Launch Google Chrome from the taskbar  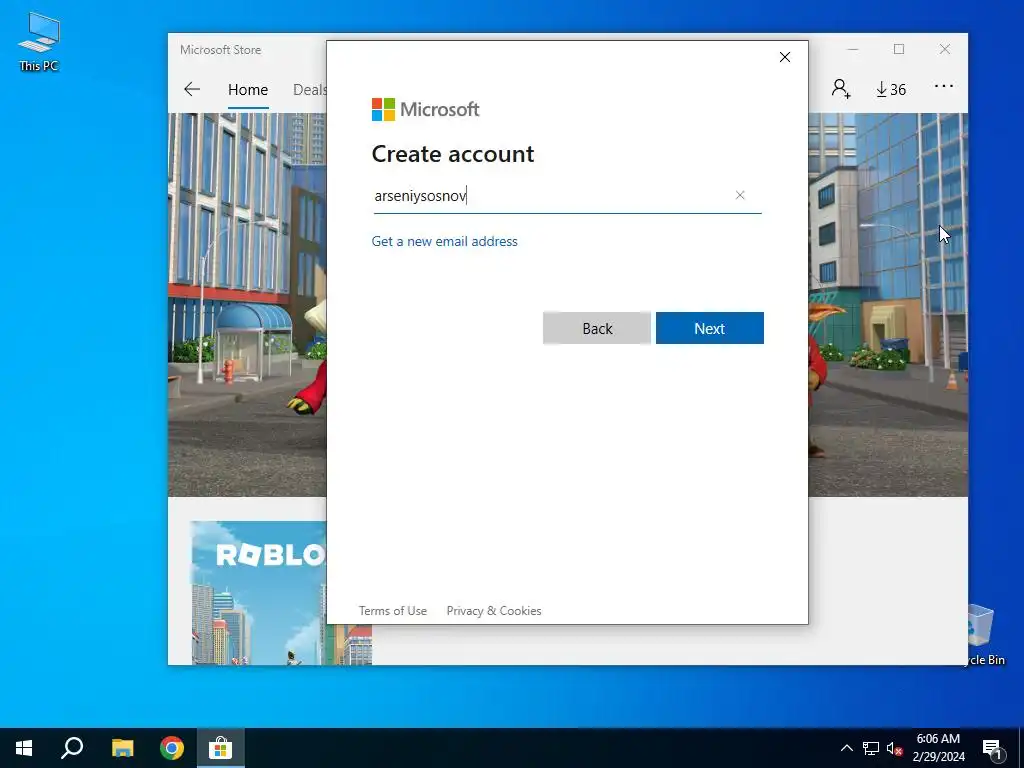point(172,748)
